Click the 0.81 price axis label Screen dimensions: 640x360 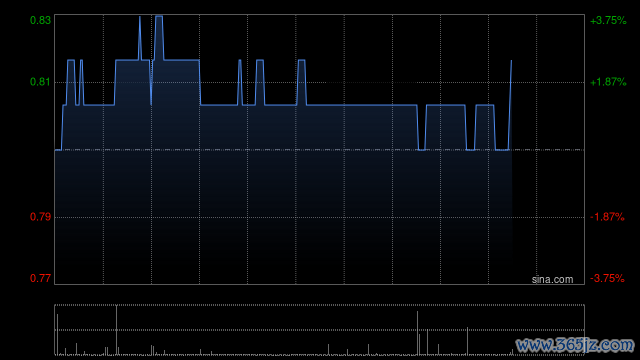[x=40, y=82]
